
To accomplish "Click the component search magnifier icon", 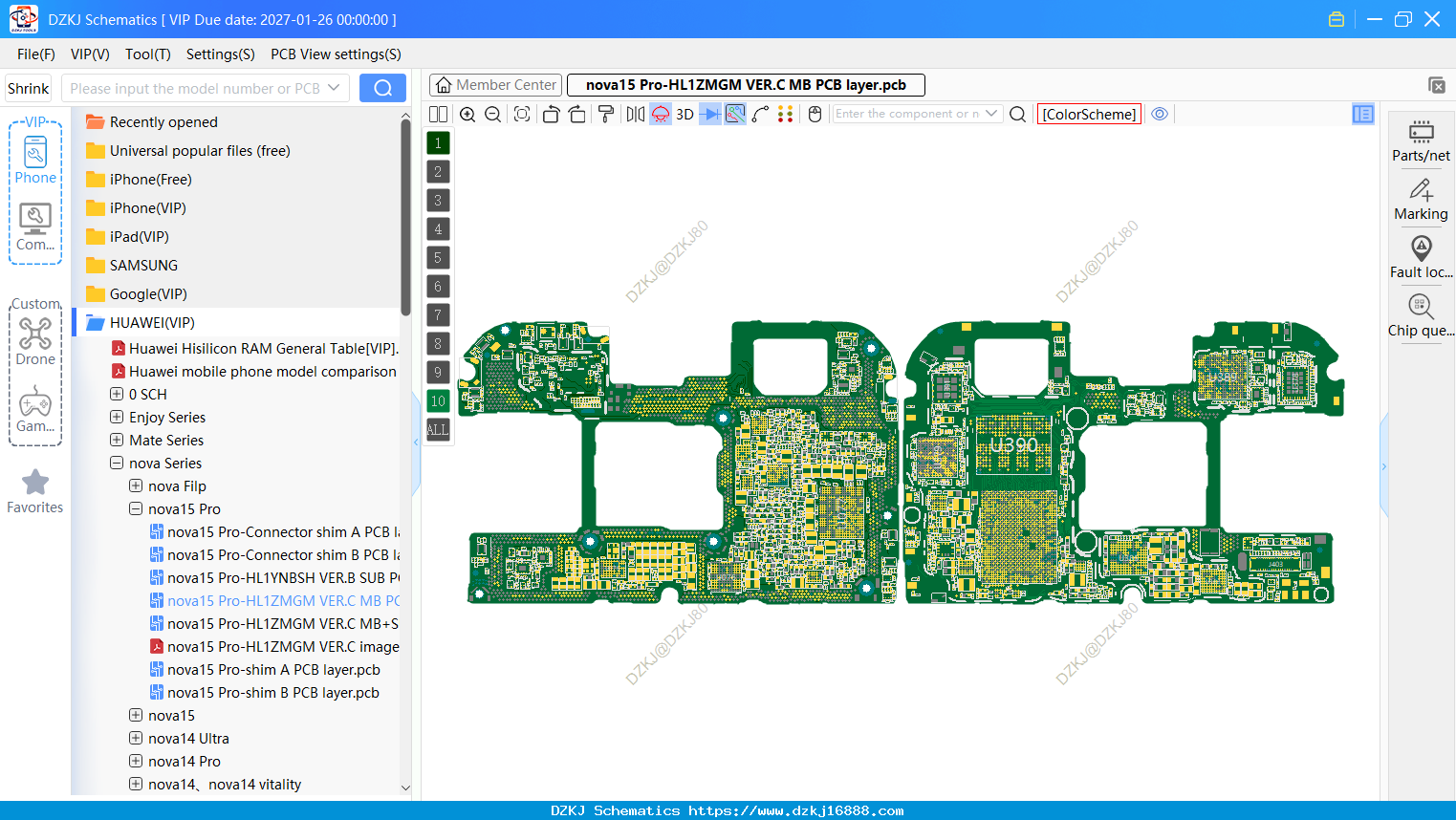I will point(1018,114).
